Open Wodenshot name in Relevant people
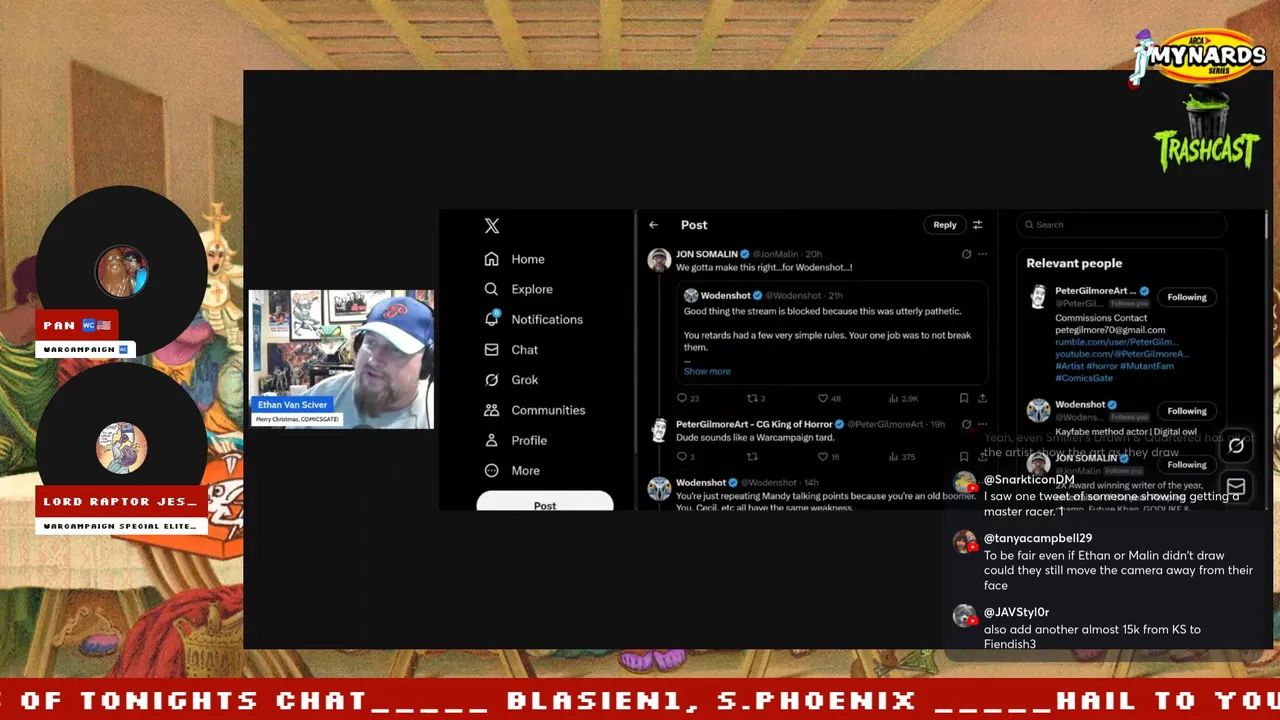Viewport: 1280px width, 720px height. click(1080, 405)
